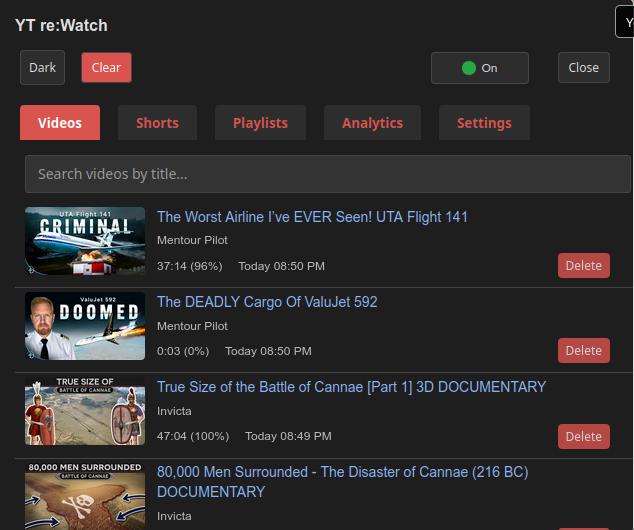Screen dimensions: 634x530
Task: Select the Videos tab
Action: (x=60, y=123)
